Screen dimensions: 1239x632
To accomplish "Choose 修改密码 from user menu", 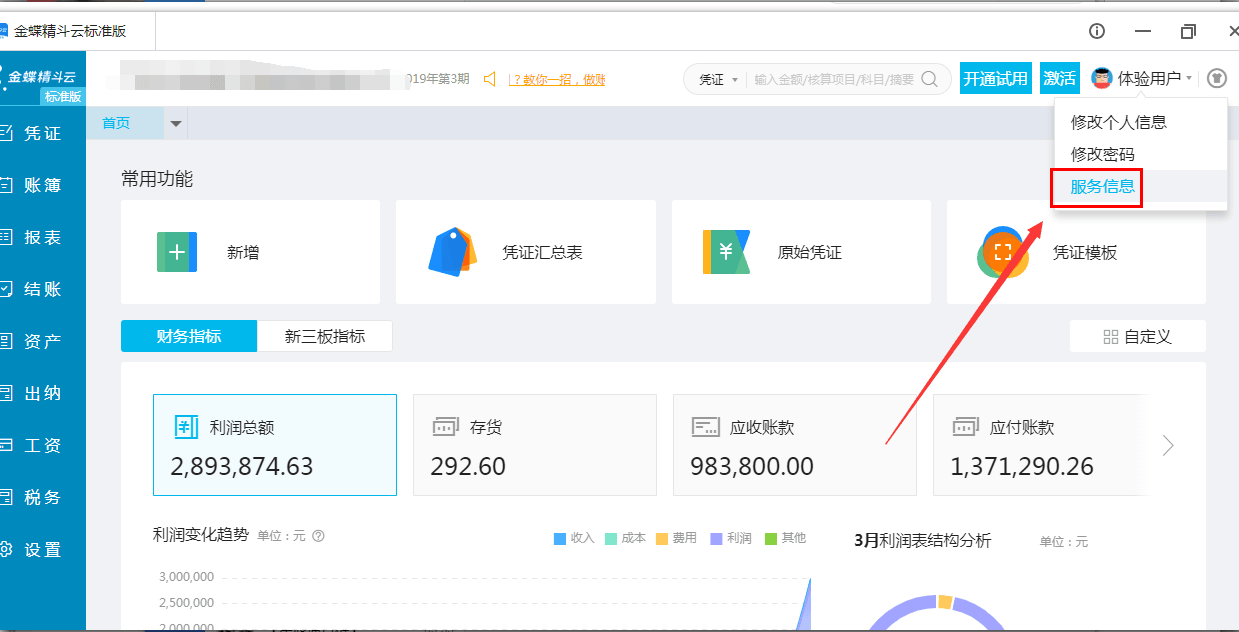I will click(1140, 154).
